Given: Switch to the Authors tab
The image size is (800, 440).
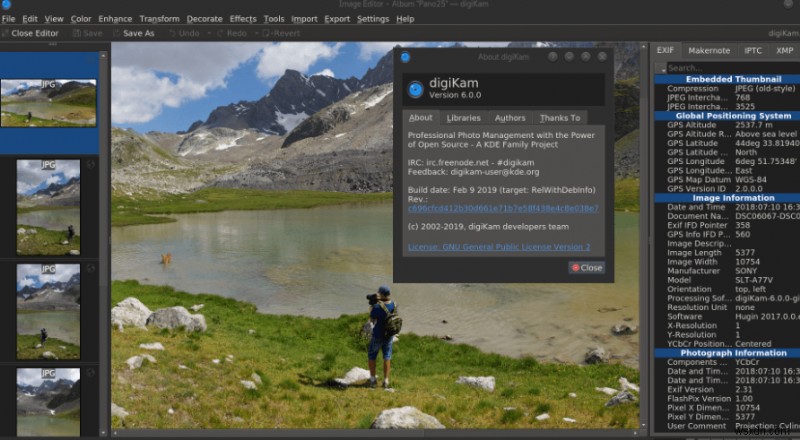Looking at the screenshot, I should pyautogui.click(x=510, y=118).
